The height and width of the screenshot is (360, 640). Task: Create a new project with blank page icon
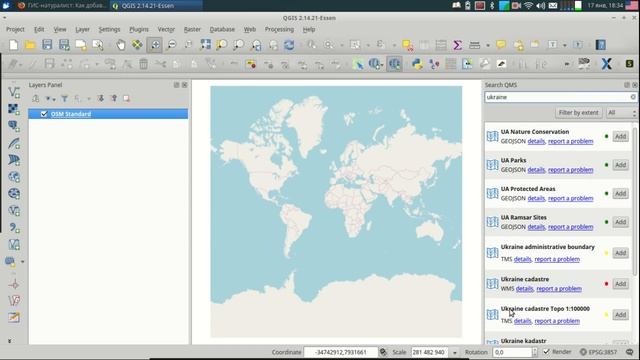(x=13, y=45)
